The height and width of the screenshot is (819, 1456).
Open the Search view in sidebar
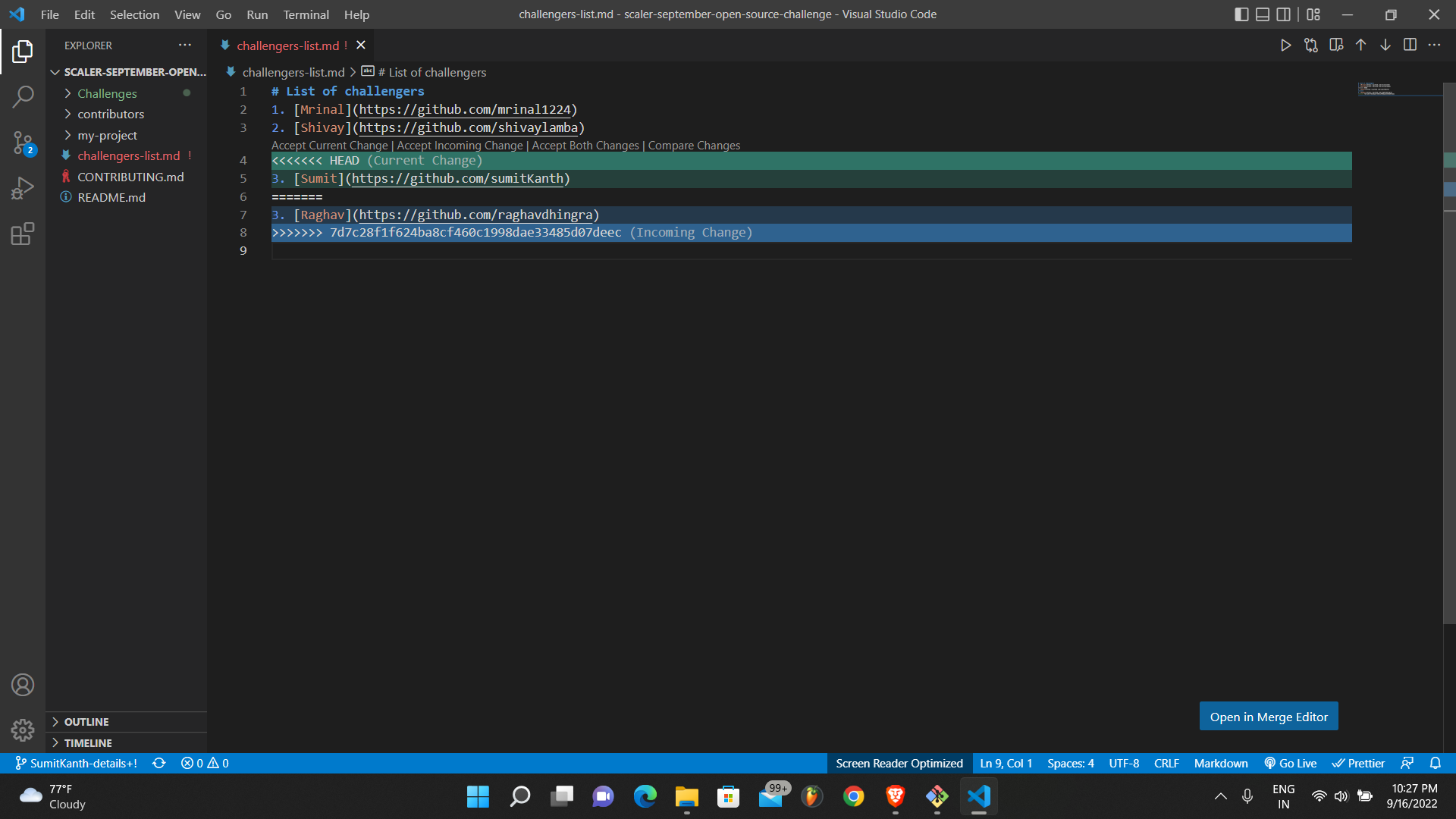(x=23, y=97)
